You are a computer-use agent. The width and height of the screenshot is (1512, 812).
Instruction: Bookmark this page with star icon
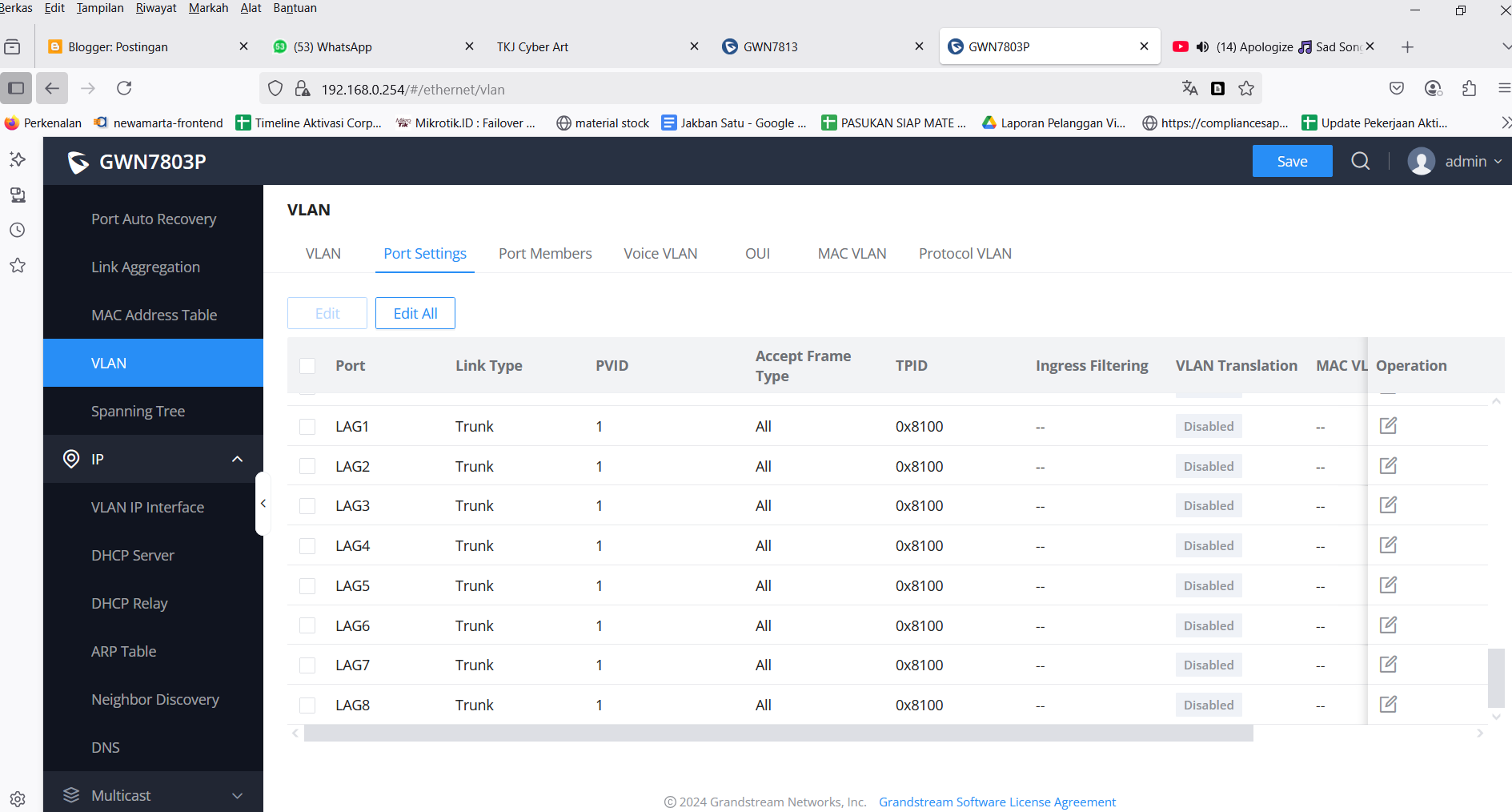point(1246,89)
